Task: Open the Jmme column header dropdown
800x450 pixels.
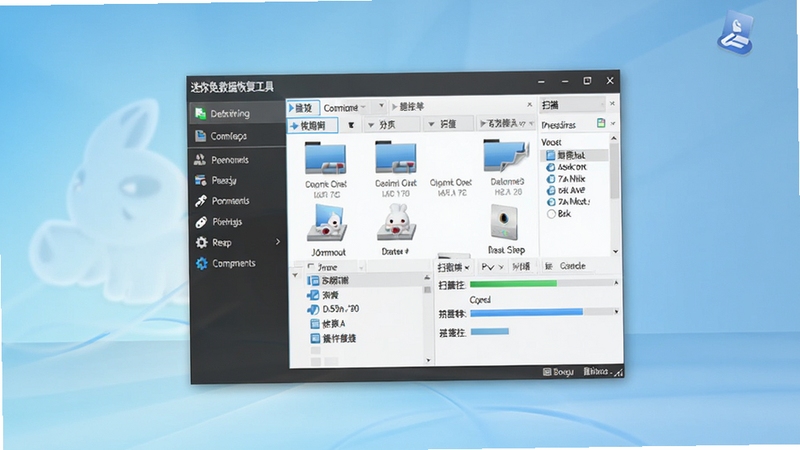Action: click(x=361, y=267)
